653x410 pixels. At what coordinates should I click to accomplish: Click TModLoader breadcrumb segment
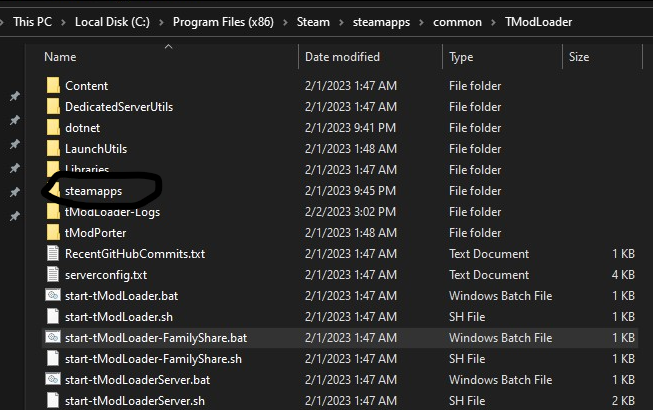538,22
